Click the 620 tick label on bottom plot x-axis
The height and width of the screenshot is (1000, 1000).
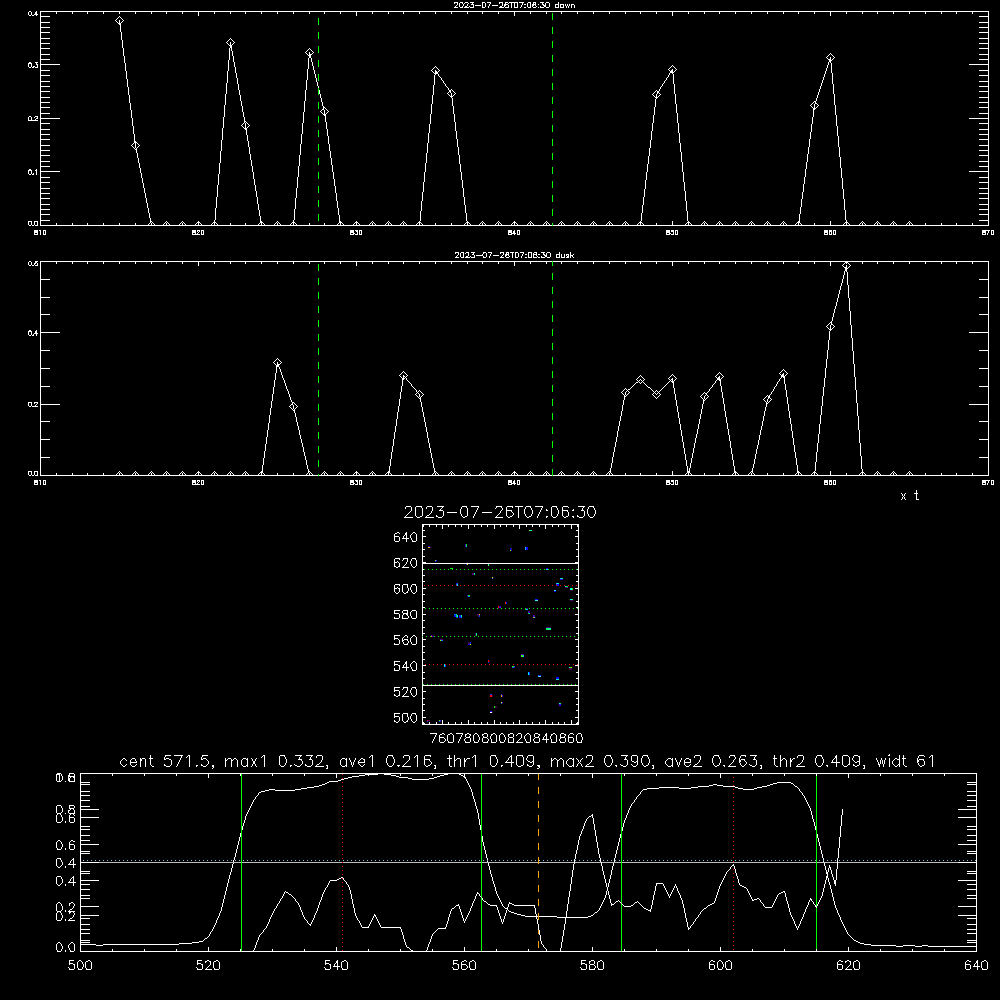[849, 966]
